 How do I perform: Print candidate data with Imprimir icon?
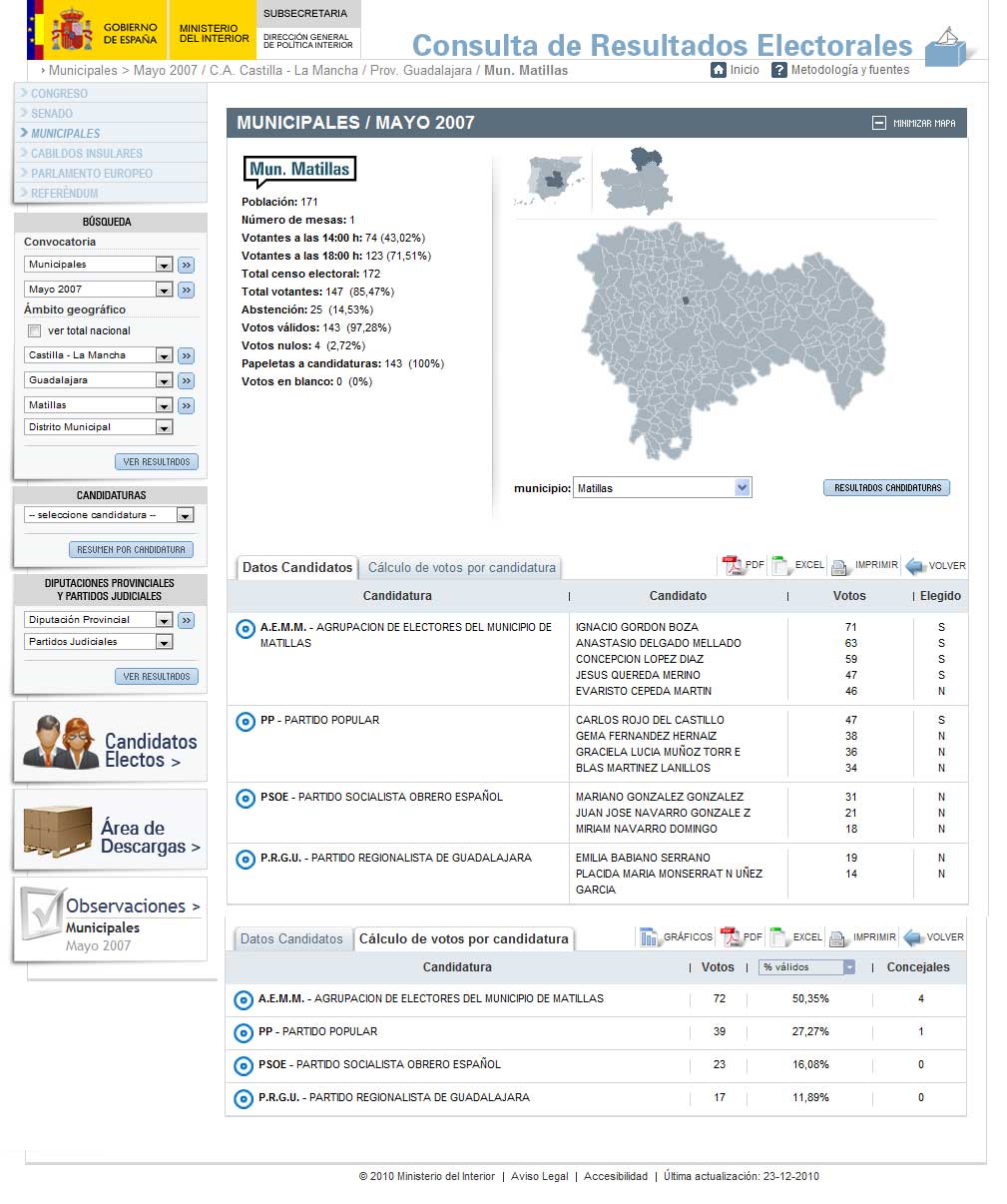[840, 566]
